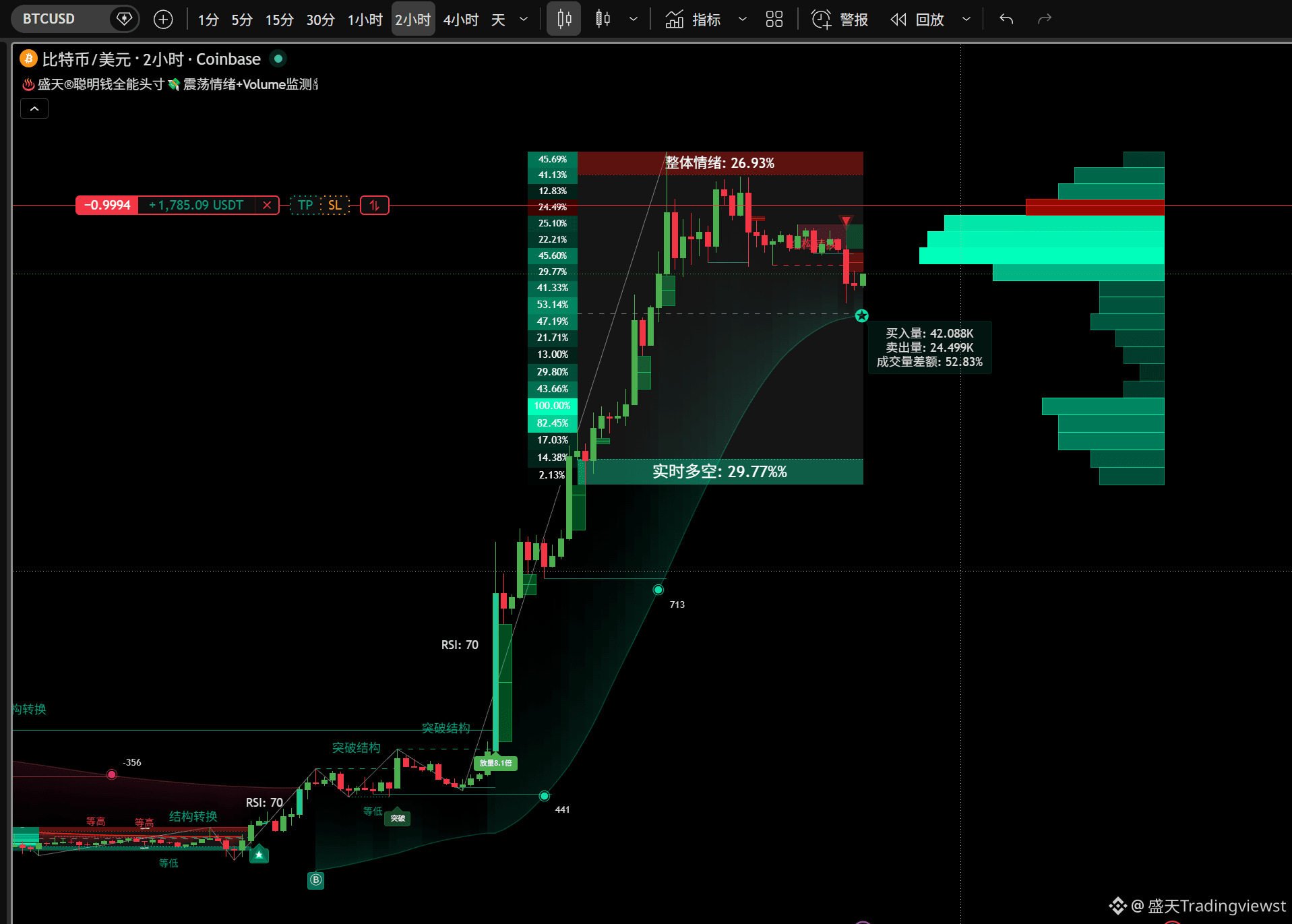The image size is (1292, 924).
Task: Click the 整体情绪: 26.93% header
Action: coord(720,163)
